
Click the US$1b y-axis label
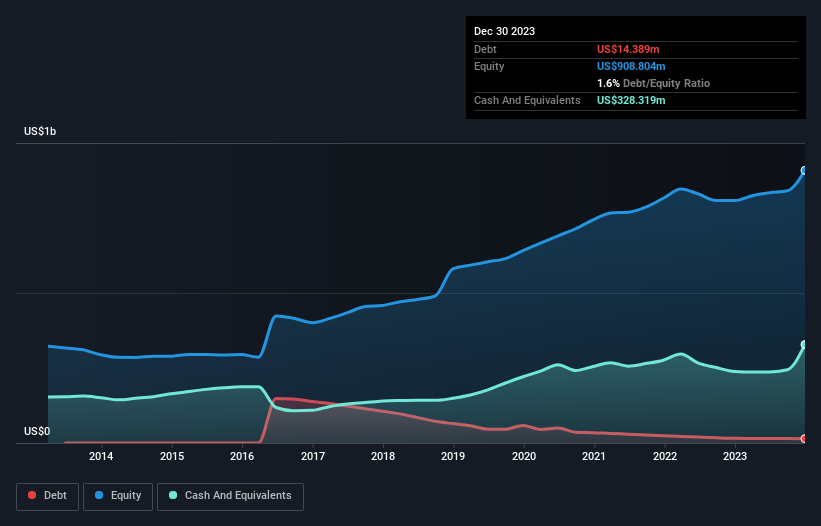click(40, 131)
